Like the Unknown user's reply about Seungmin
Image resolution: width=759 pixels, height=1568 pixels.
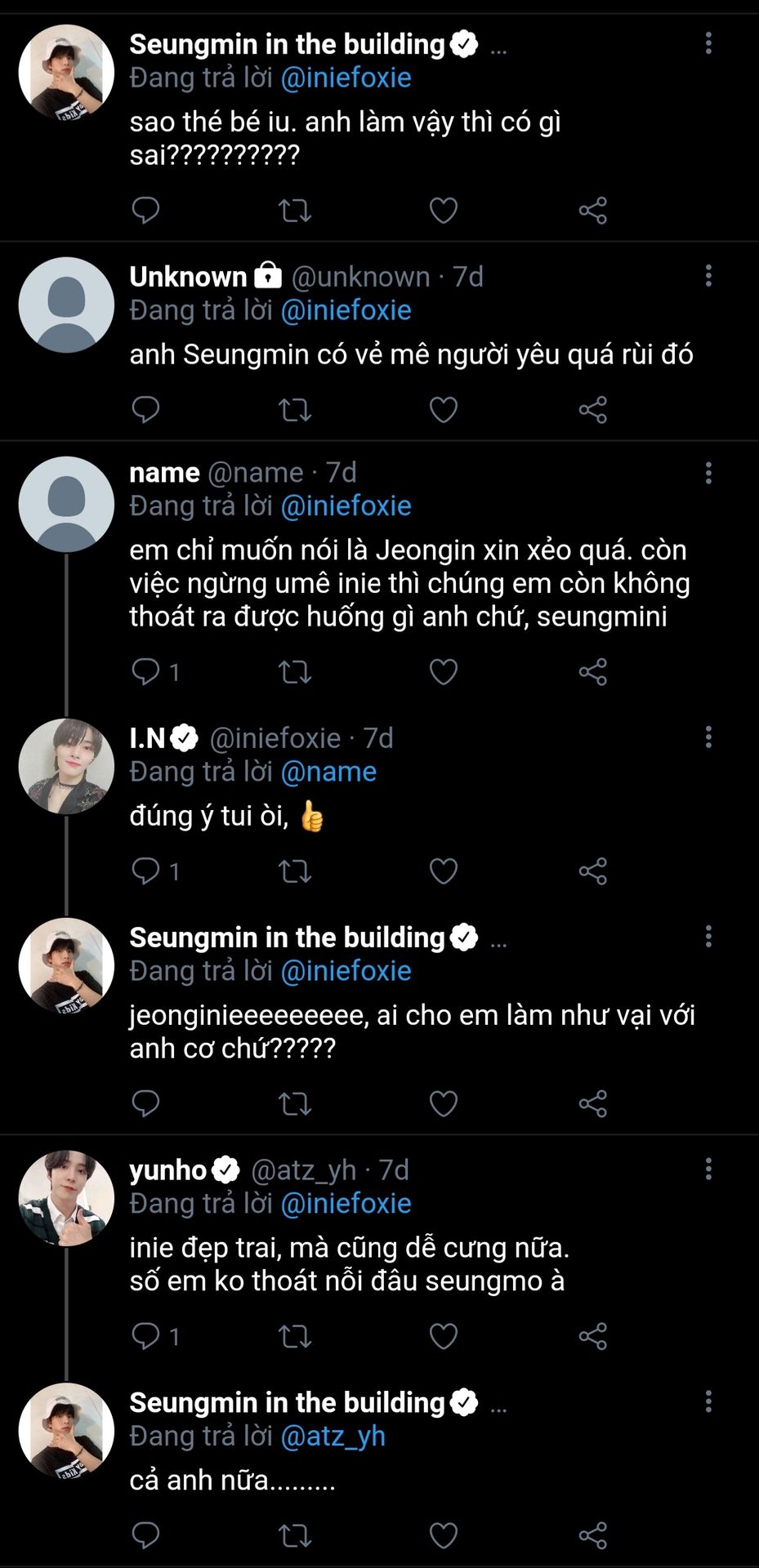(443, 410)
